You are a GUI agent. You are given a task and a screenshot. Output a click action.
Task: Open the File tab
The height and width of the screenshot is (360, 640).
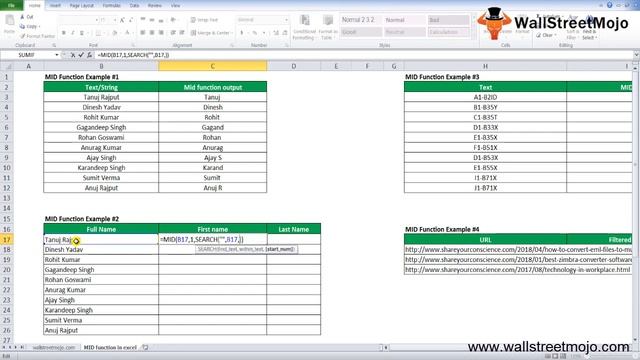tap(11, 5)
